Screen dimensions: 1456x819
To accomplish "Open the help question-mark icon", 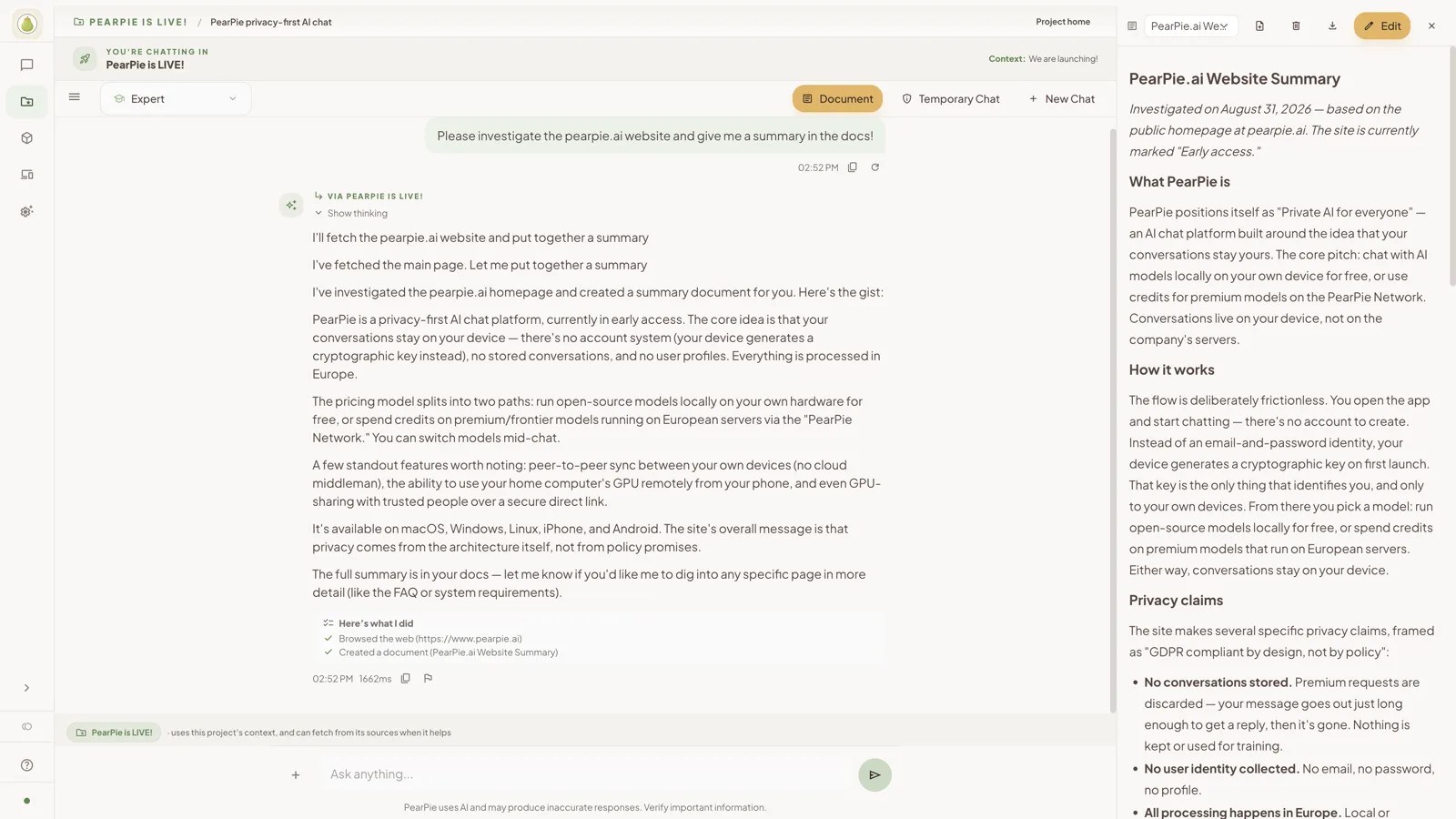I will click(x=27, y=765).
